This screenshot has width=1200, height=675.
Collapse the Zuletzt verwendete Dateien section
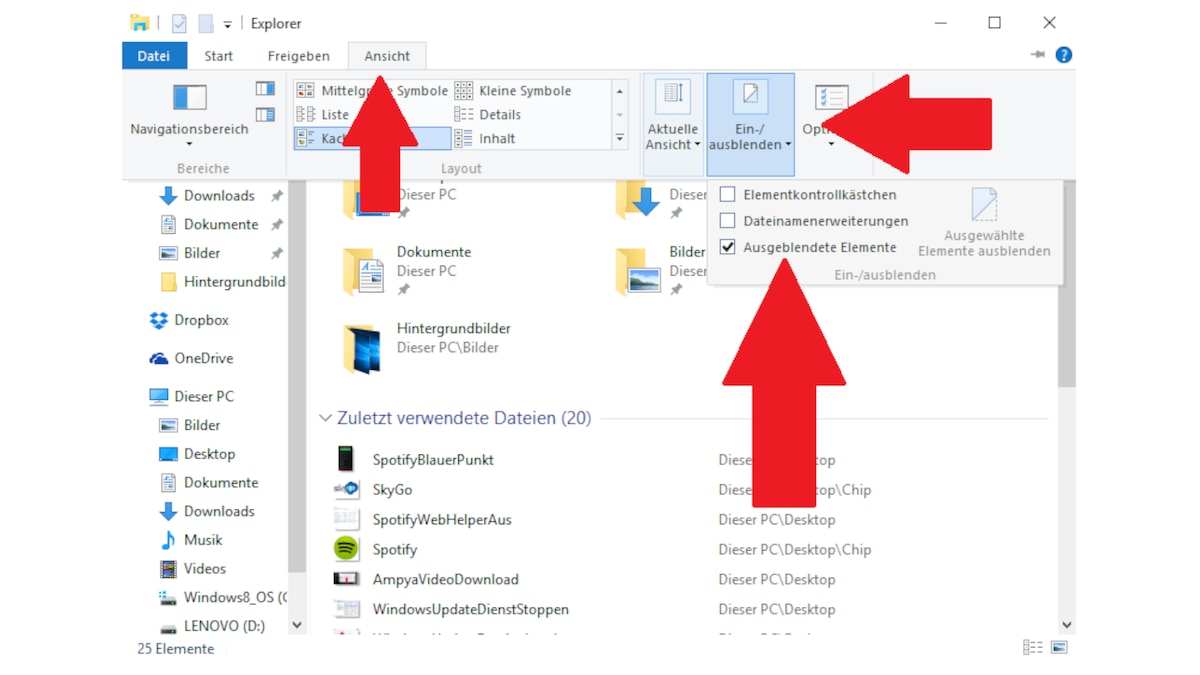pos(324,418)
